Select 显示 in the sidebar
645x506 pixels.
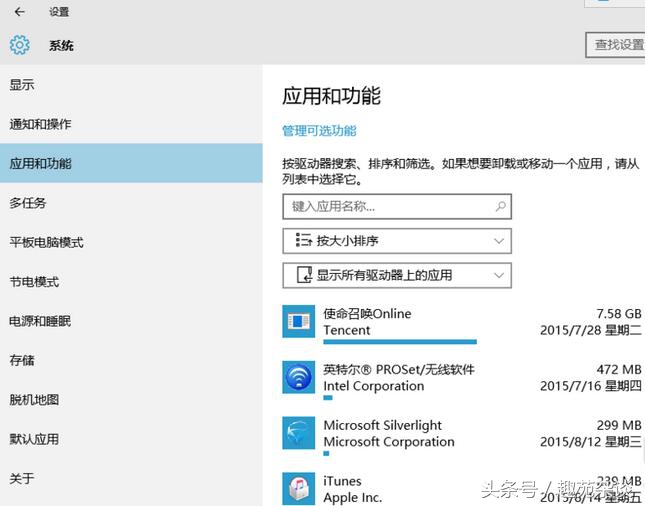[131, 85]
